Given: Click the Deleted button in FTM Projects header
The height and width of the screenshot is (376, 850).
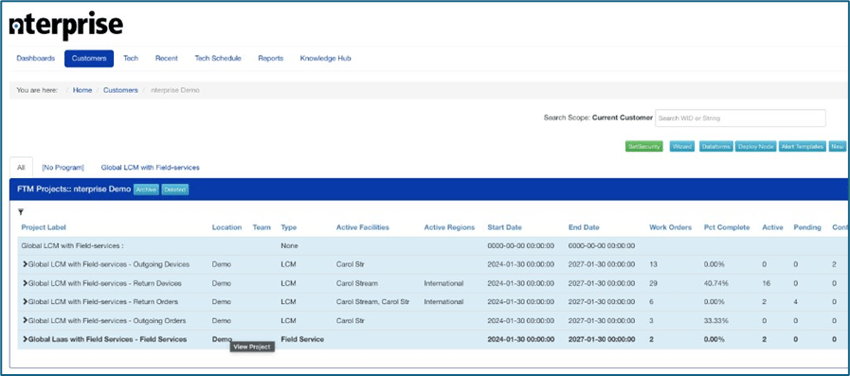Looking at the screenshot, I should (x=175, y=190).
